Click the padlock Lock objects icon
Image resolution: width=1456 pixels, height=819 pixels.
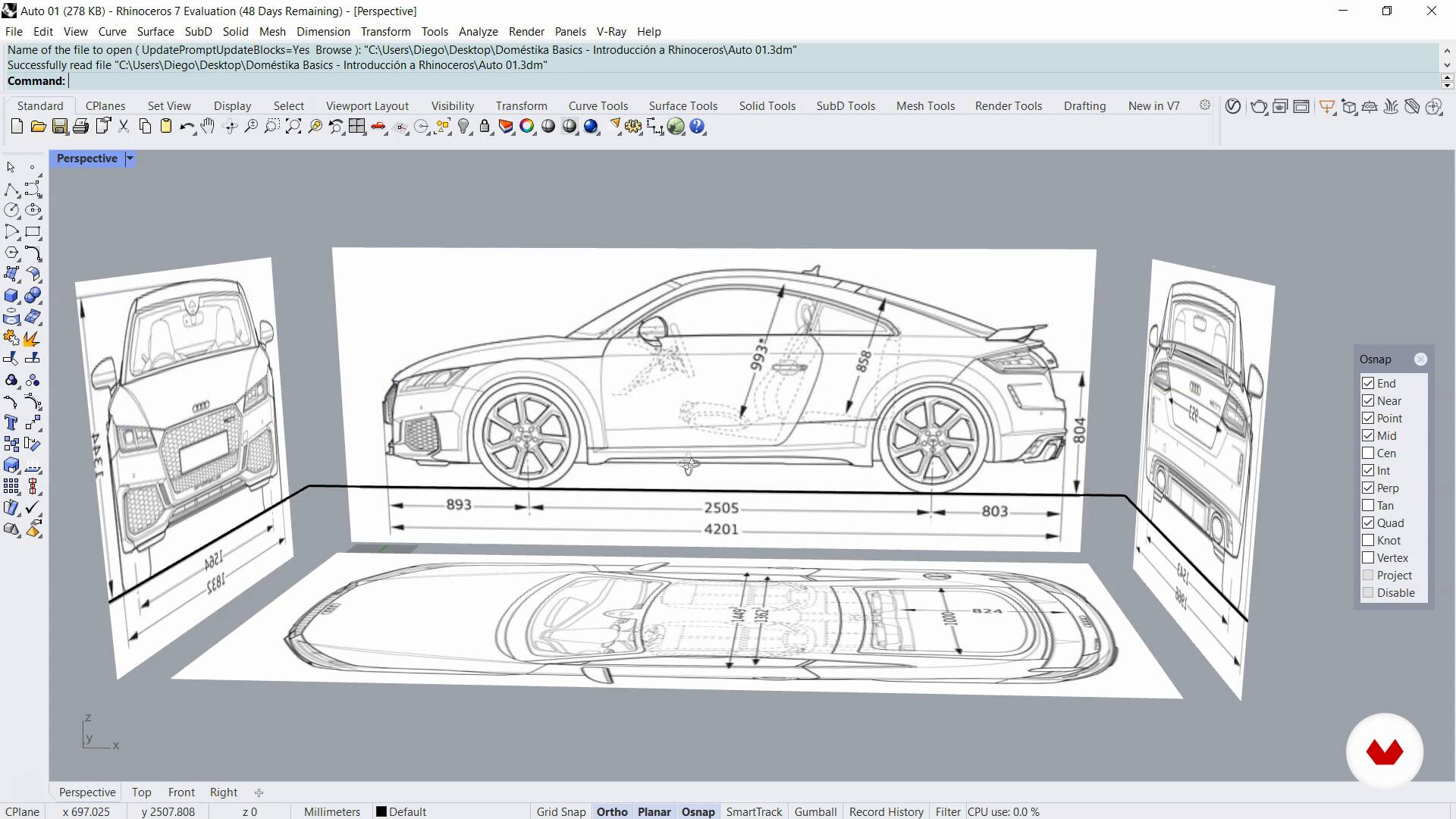(x=485, y=127)
